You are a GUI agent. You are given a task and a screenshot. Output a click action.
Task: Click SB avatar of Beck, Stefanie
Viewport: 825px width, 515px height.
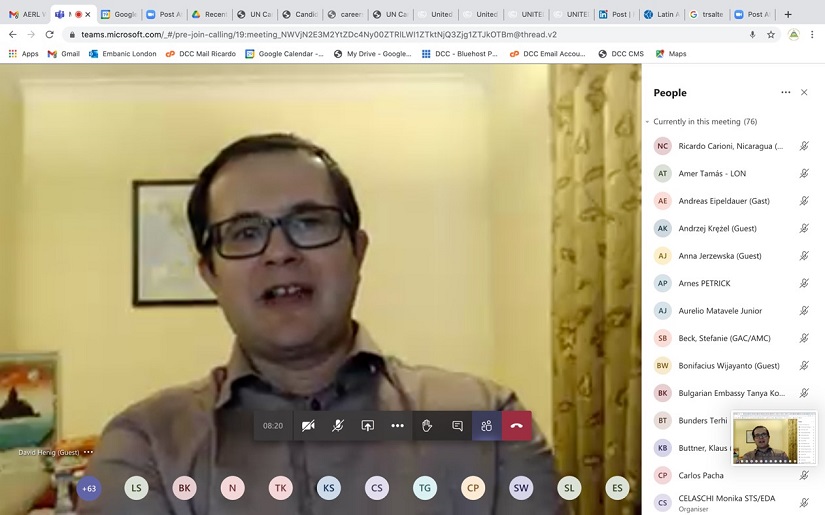662,338
